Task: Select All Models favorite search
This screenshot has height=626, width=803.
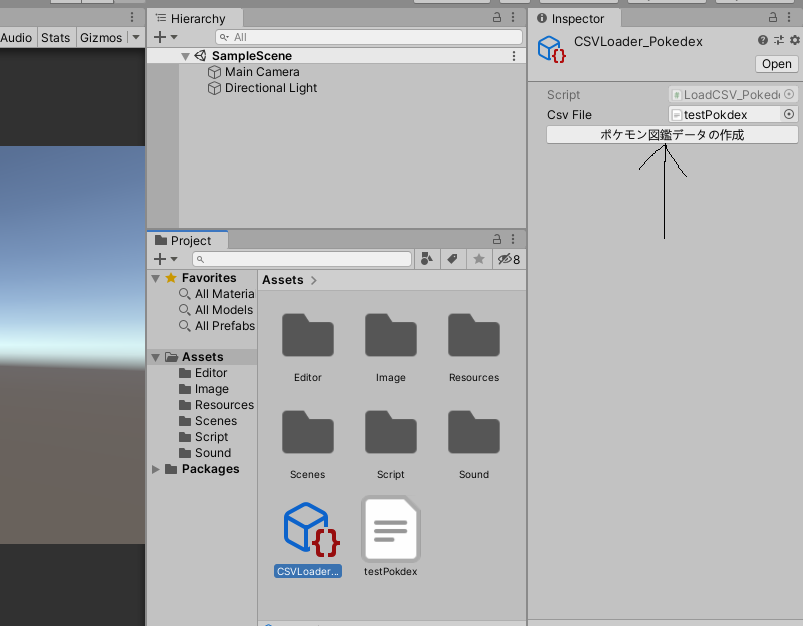Action: coord(216,309)
